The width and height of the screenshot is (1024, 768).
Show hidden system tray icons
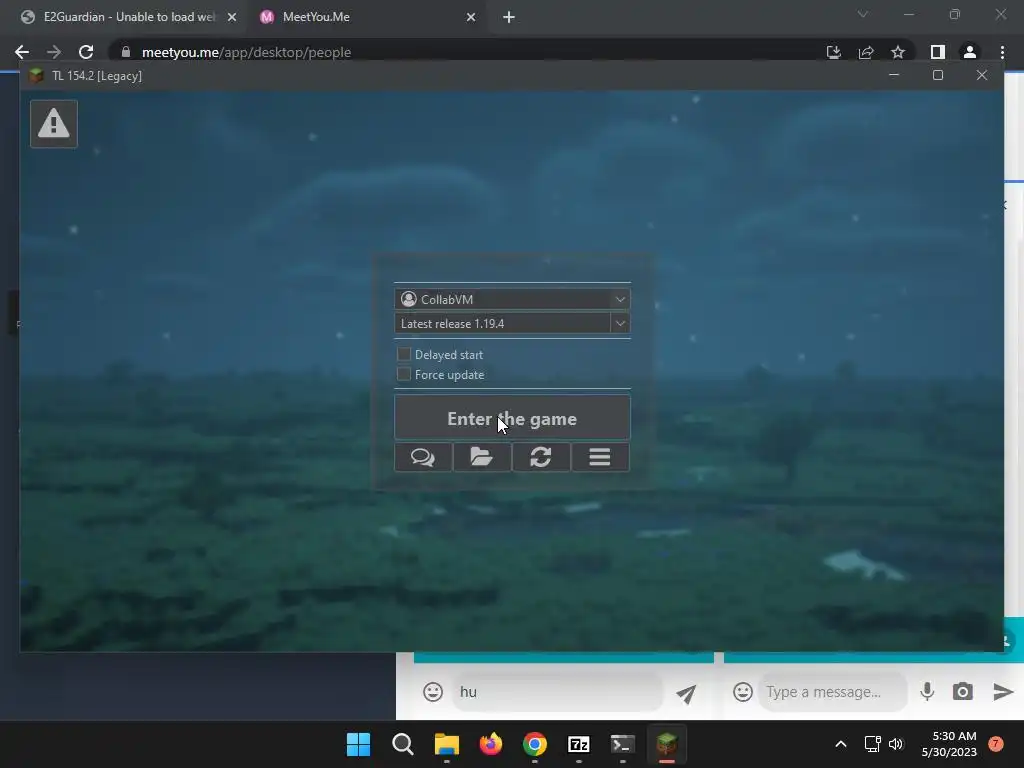(x=840, y=744)
